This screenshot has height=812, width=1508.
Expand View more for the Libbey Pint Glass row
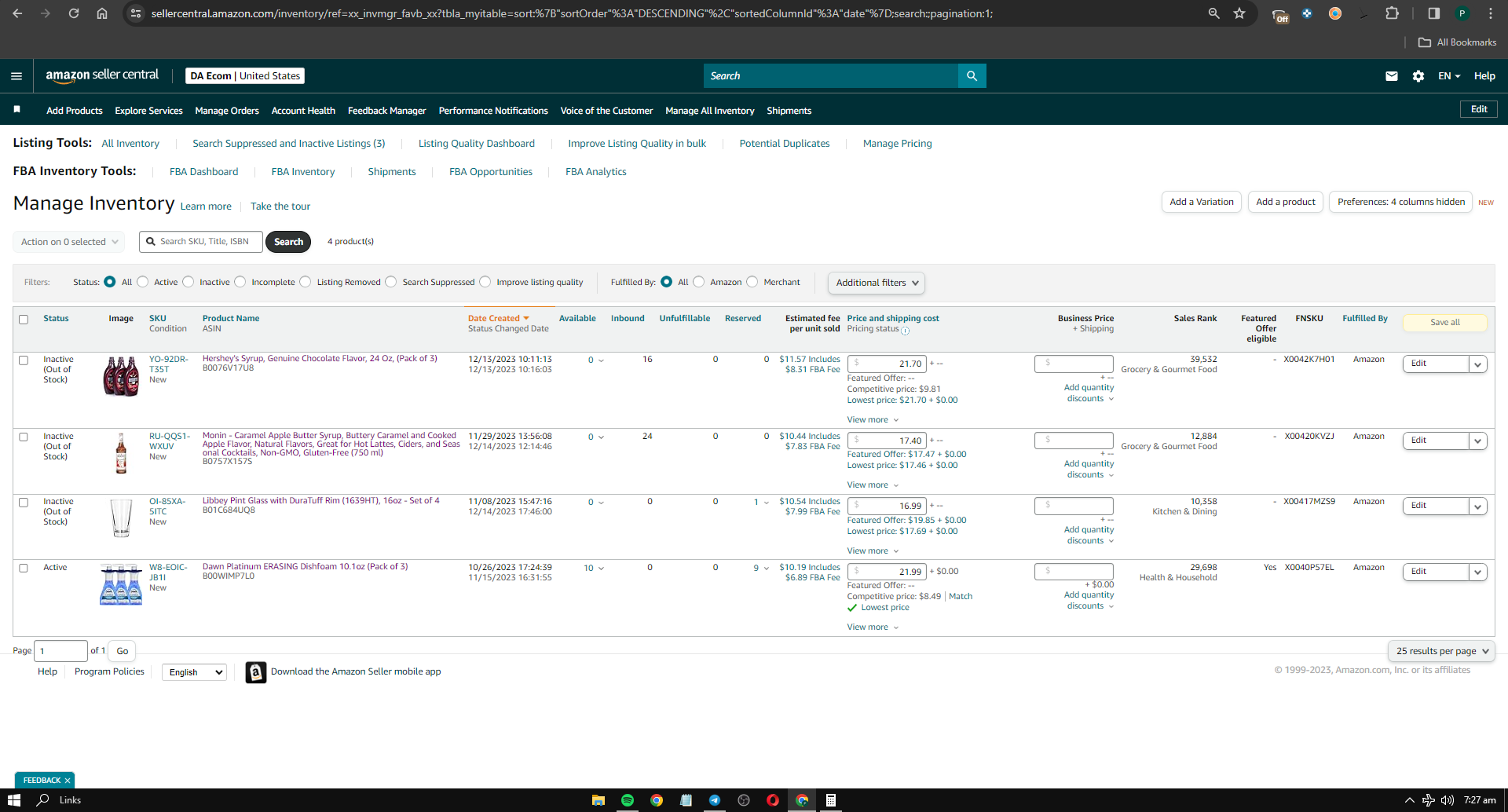point(873,551)
